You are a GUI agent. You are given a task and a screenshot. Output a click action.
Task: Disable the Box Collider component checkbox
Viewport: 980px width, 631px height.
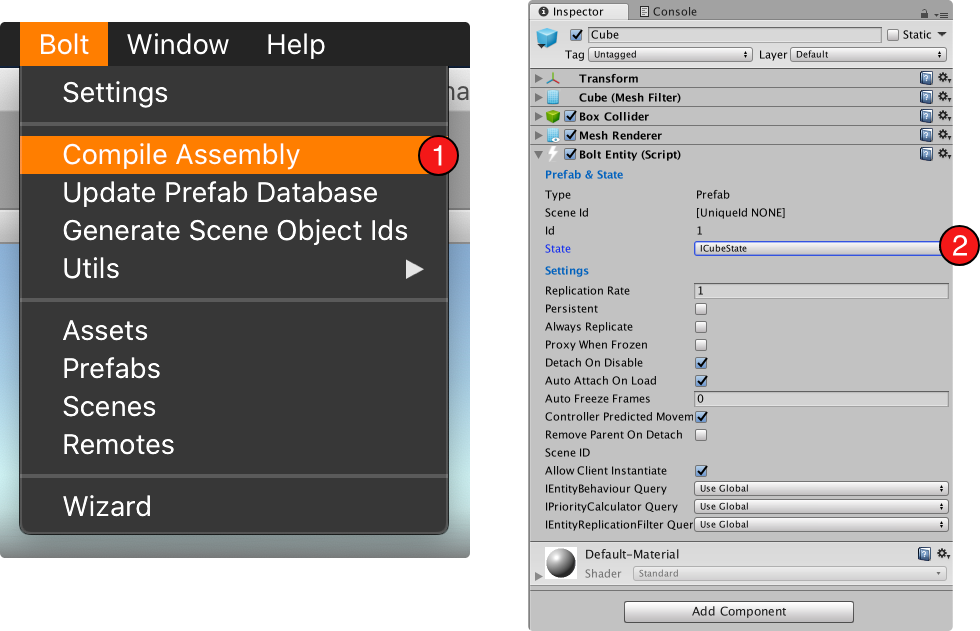coord(570,116)
